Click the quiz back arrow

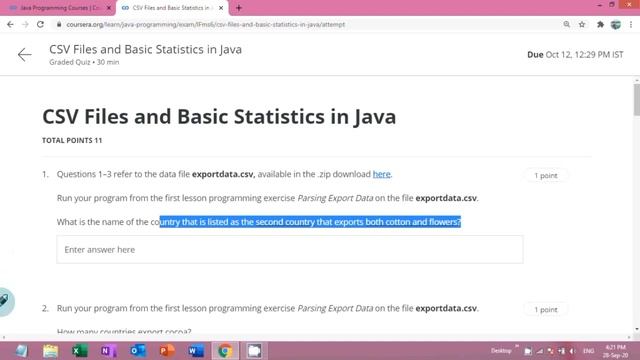(x=24, y=55)
